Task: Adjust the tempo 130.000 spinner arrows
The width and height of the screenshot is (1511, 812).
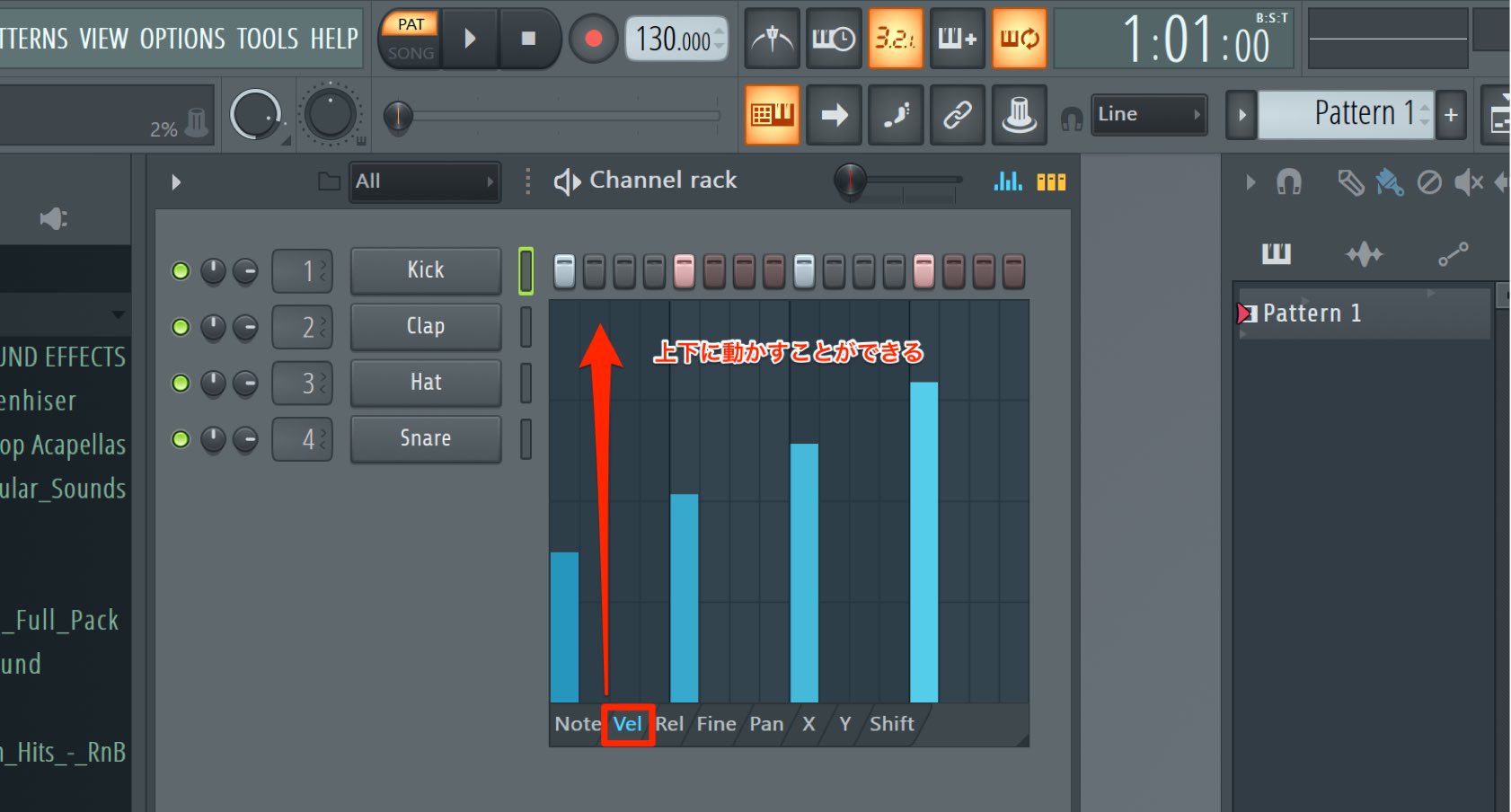Action: (720, 39)
